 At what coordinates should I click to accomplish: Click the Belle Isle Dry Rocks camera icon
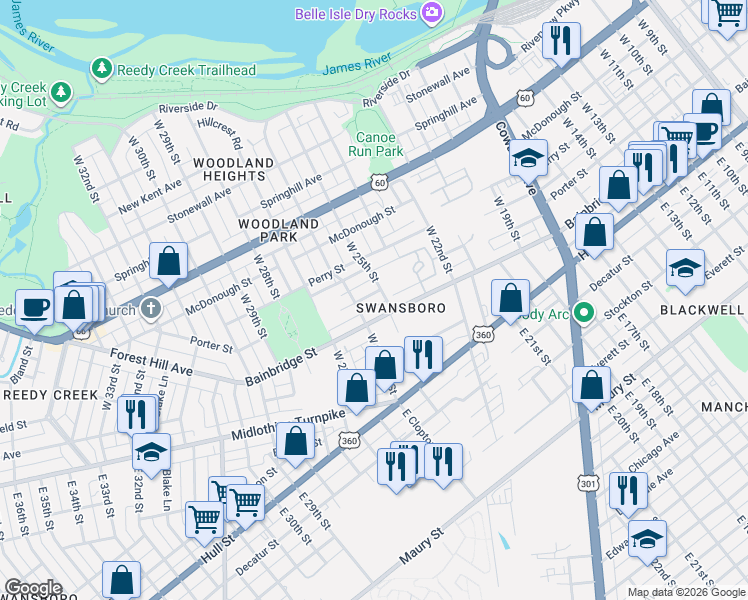tap(432, 12)
